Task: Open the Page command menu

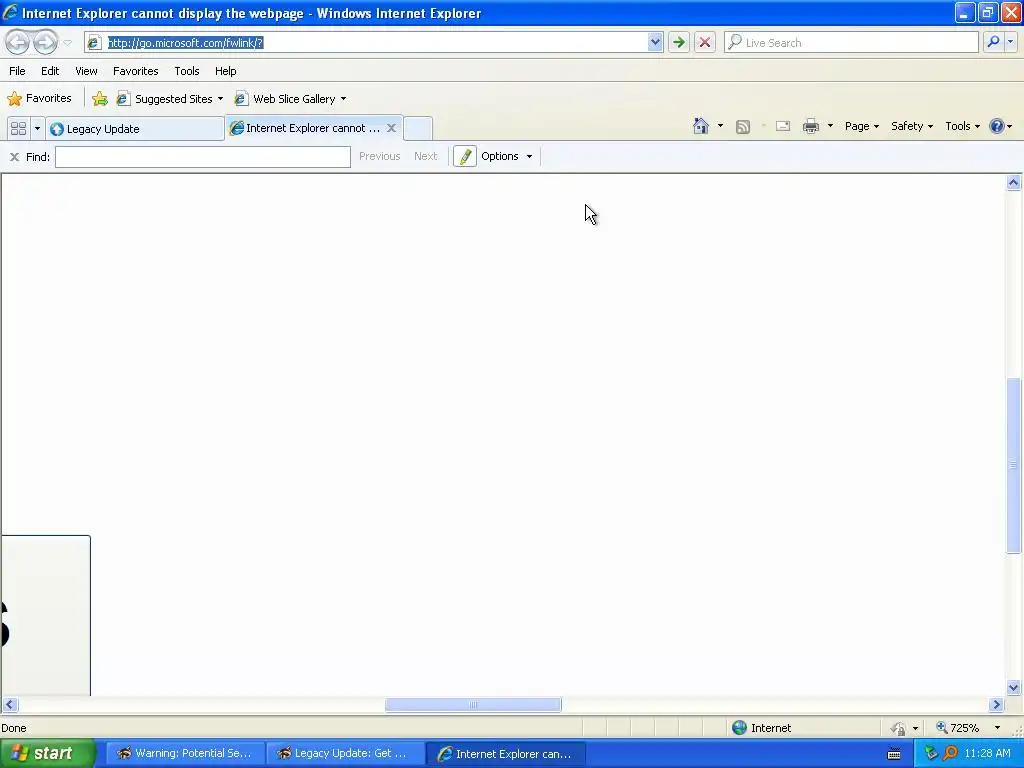Action: pyautogui.click(x=861, y=126)
